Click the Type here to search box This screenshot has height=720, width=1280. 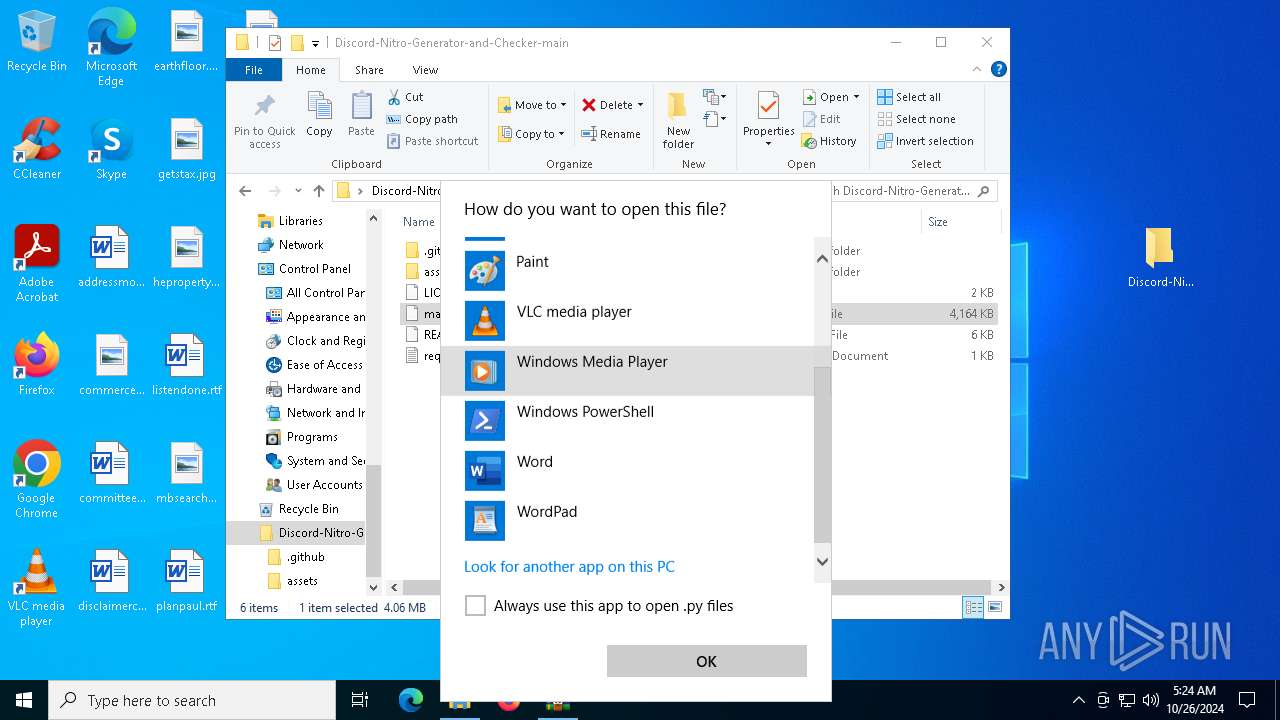(192, 701)
